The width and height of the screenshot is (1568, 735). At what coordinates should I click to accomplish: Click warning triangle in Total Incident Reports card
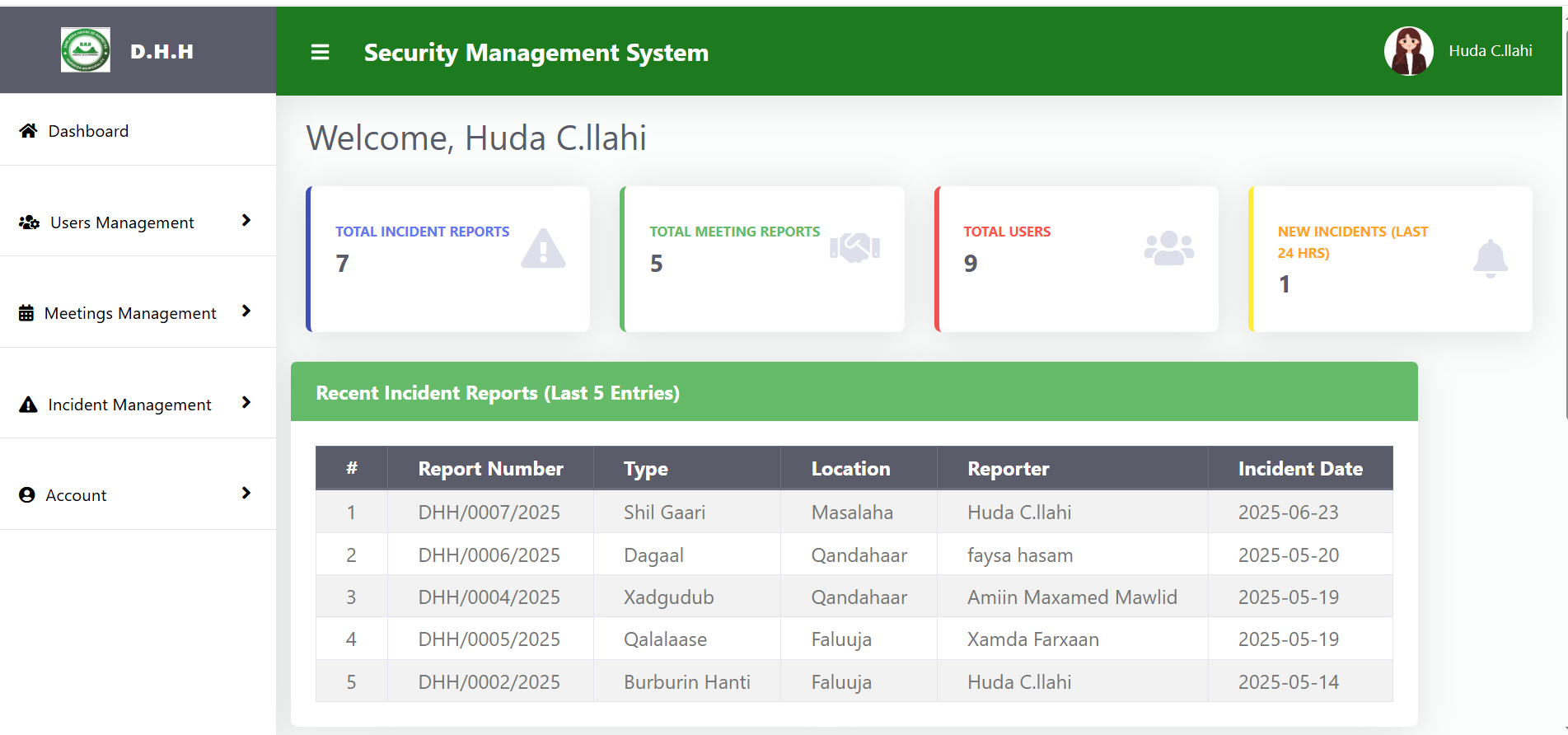click(543, 249)
